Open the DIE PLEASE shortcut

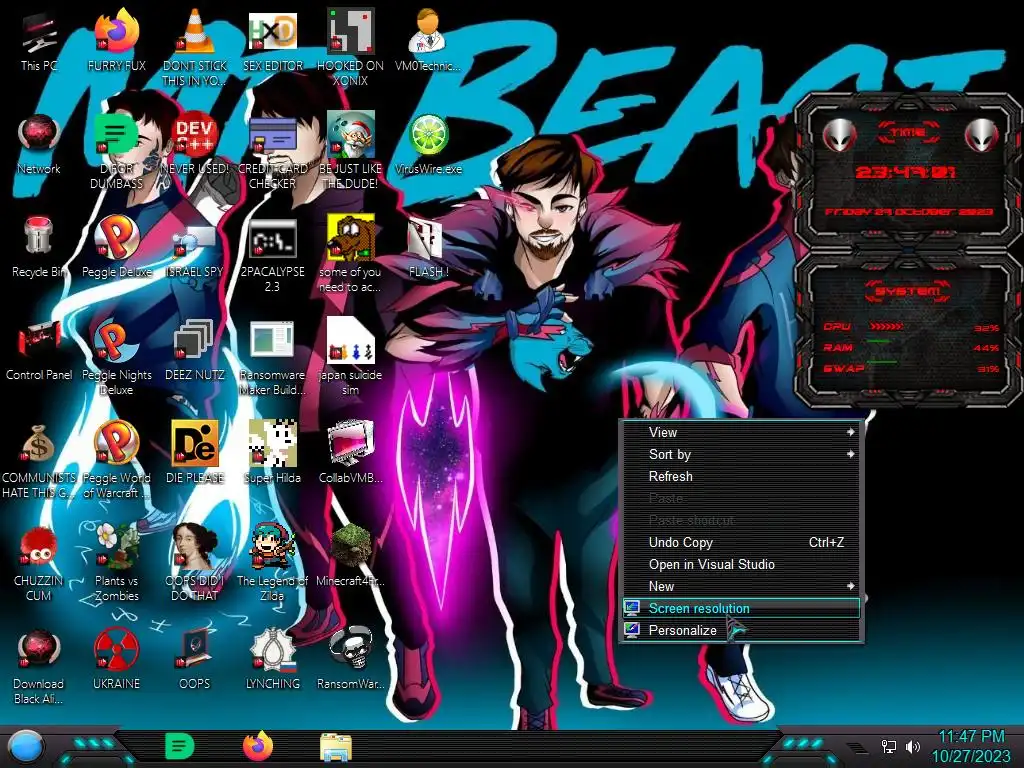pyautogui.click(x=195, y=444)
